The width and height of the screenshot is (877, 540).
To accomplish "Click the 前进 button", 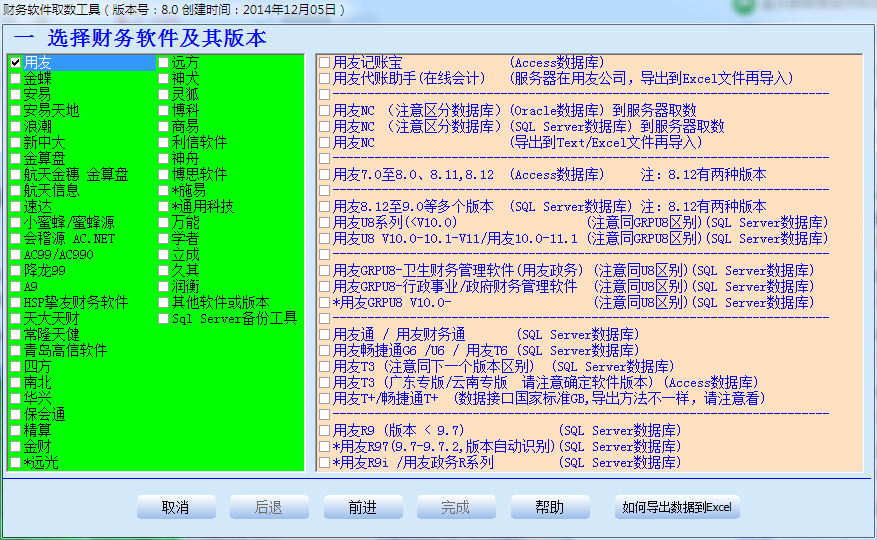I will 363,507.
